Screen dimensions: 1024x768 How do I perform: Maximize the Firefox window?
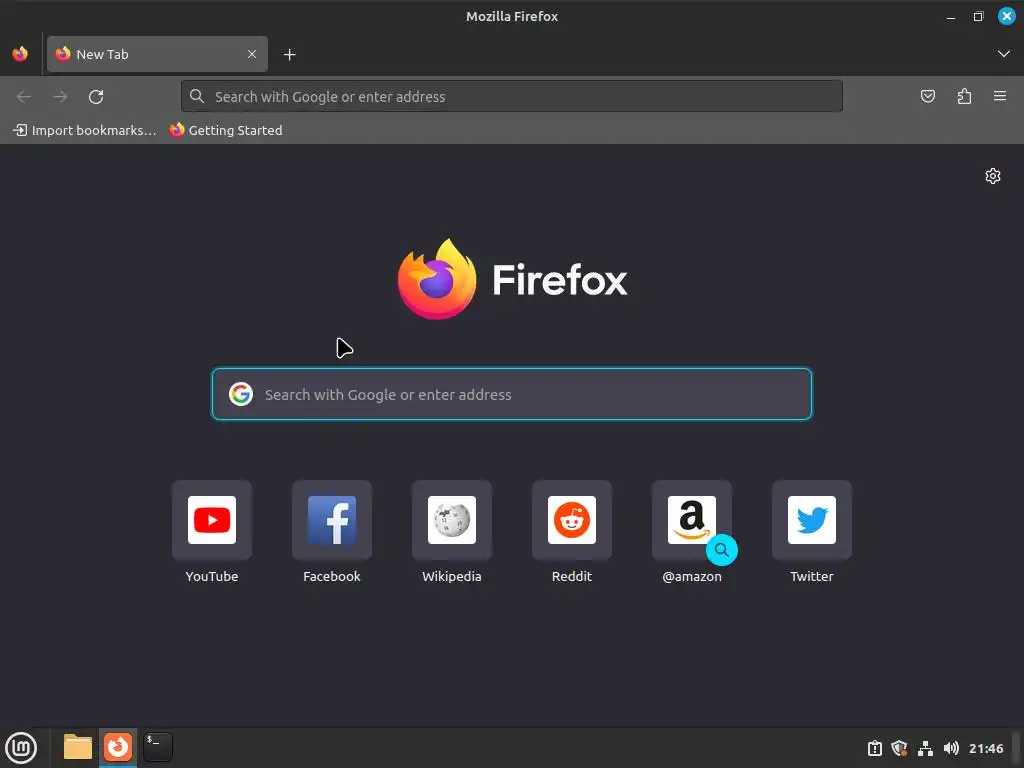click(x=978, y=17)
